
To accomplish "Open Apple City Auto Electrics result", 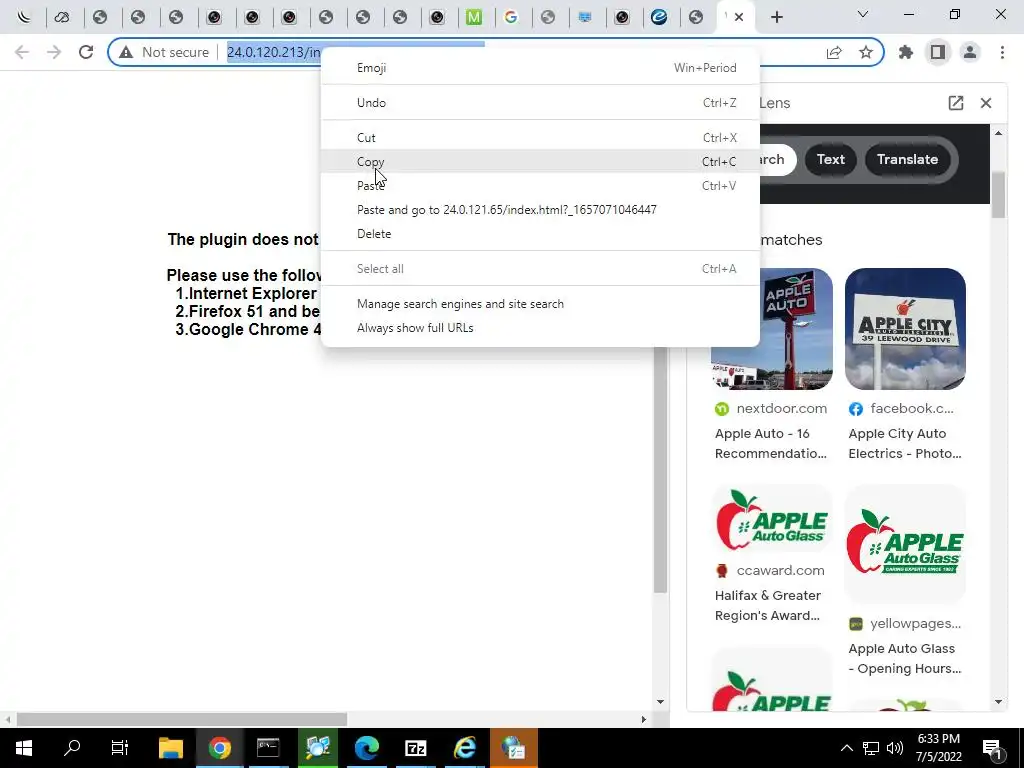I will pyautogui.click(x=905, y=443).
